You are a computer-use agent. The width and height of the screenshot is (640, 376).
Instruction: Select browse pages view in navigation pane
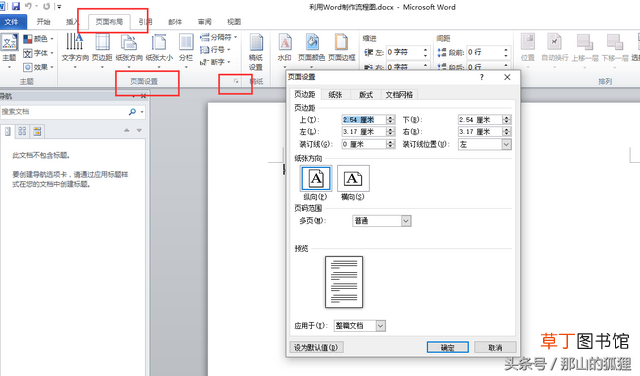[22, 131]
